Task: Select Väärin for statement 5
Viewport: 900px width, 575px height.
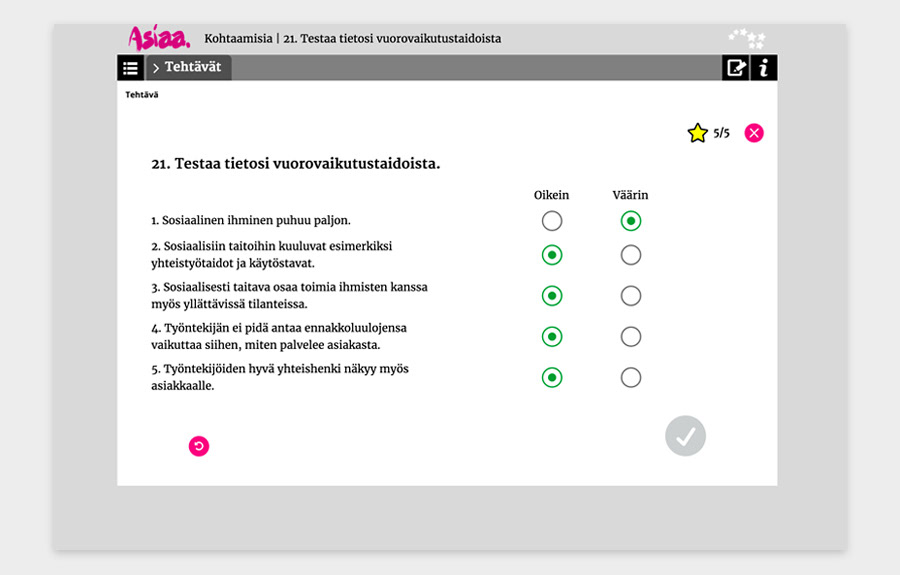Action: coord(630,378)
